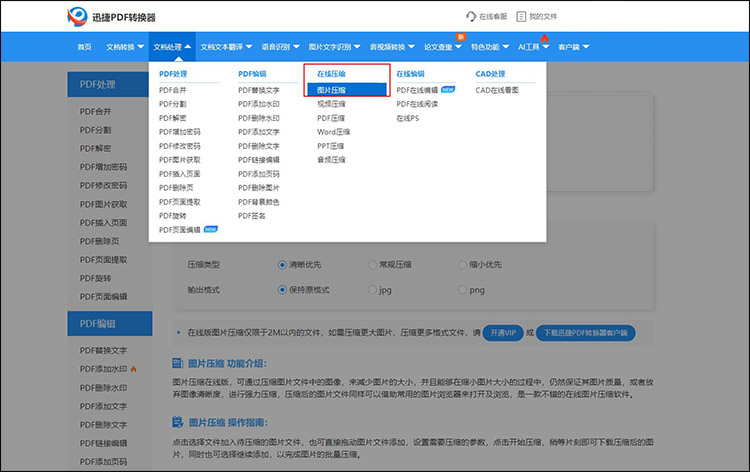Click 下载迅捷PDF转换器客户端 button
Image resolution: width=750 pixels, height=472 pixels.
point(585,332)
